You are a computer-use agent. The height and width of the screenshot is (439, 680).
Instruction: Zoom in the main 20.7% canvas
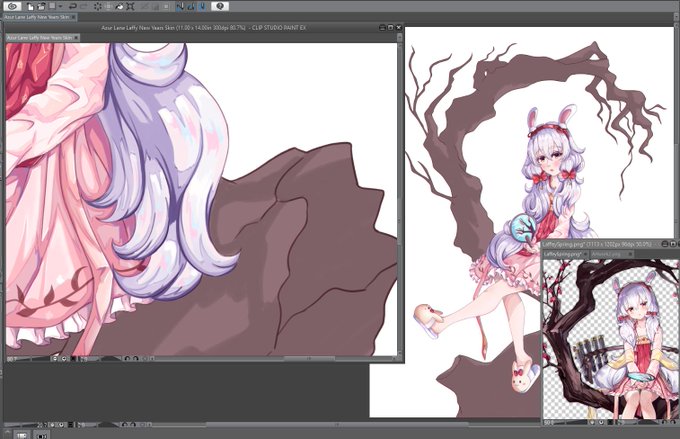click(x=61, y=425)
